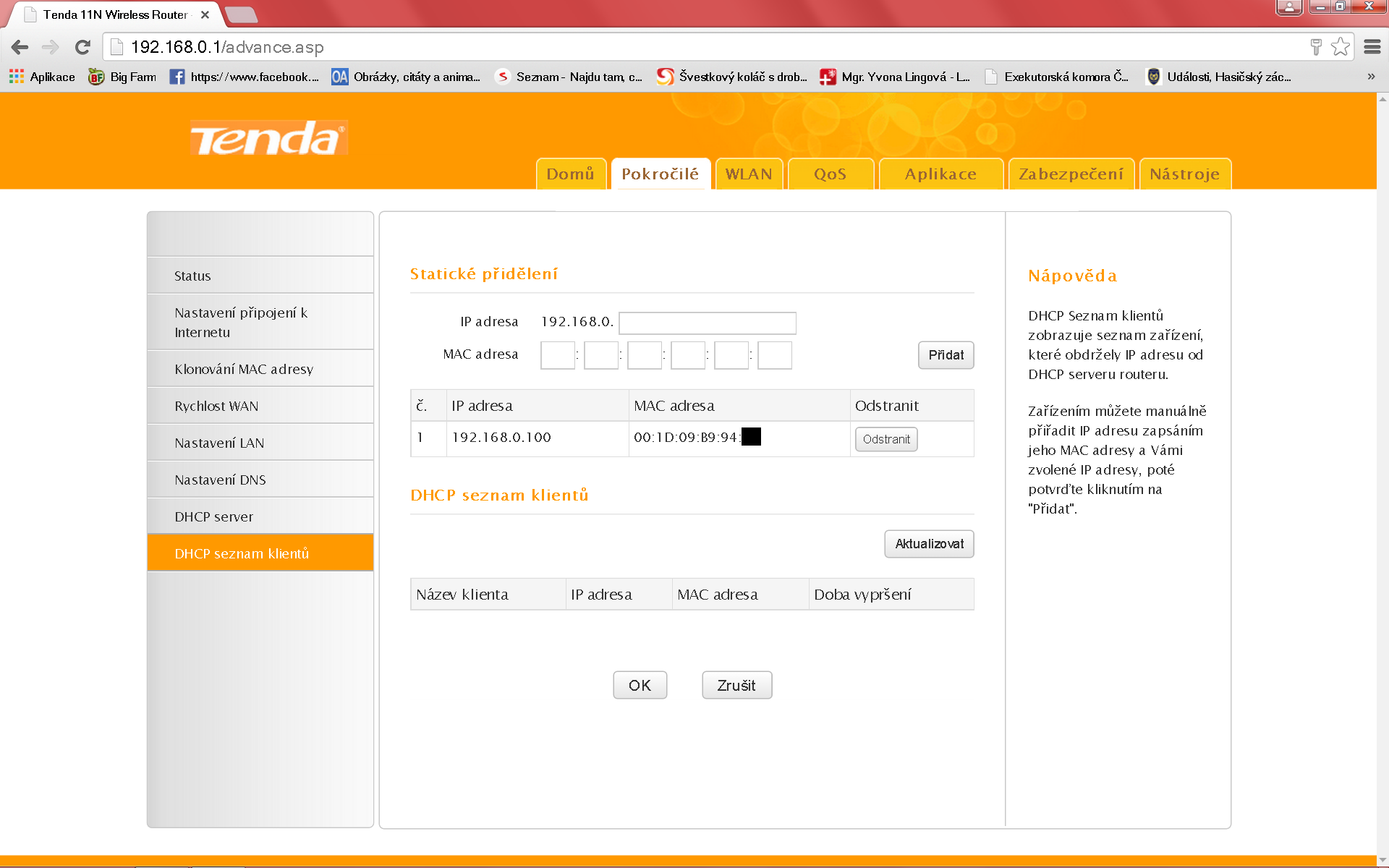Click Odstranit button for entry 1
Image resolution: width=1389 pixels, height=868 pixels.
click(x=886, y=439)
